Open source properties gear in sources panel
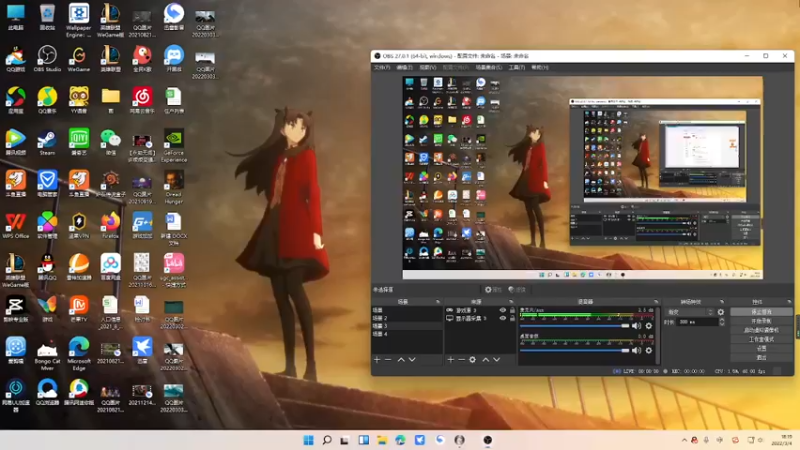This screenshot has width=800, height=450. (x=472, y=359)
